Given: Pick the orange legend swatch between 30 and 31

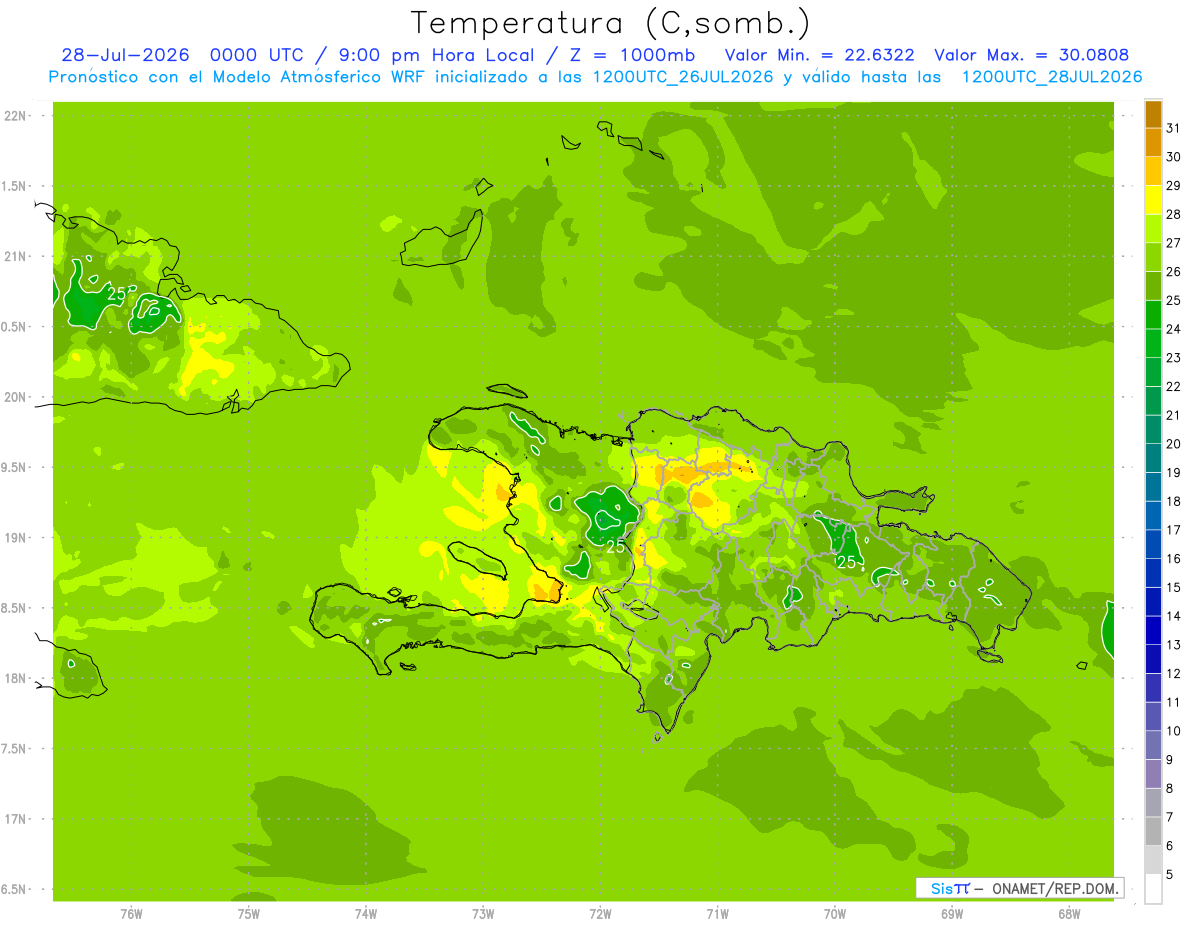Looking at the screenshot, I should coord(1153,143).
